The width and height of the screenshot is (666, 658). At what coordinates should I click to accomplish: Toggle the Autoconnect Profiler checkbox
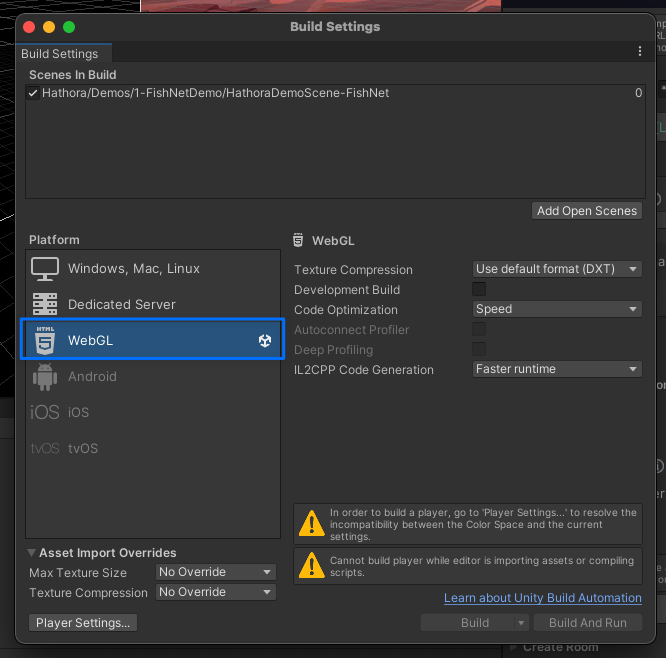click(x=479, y=329)
